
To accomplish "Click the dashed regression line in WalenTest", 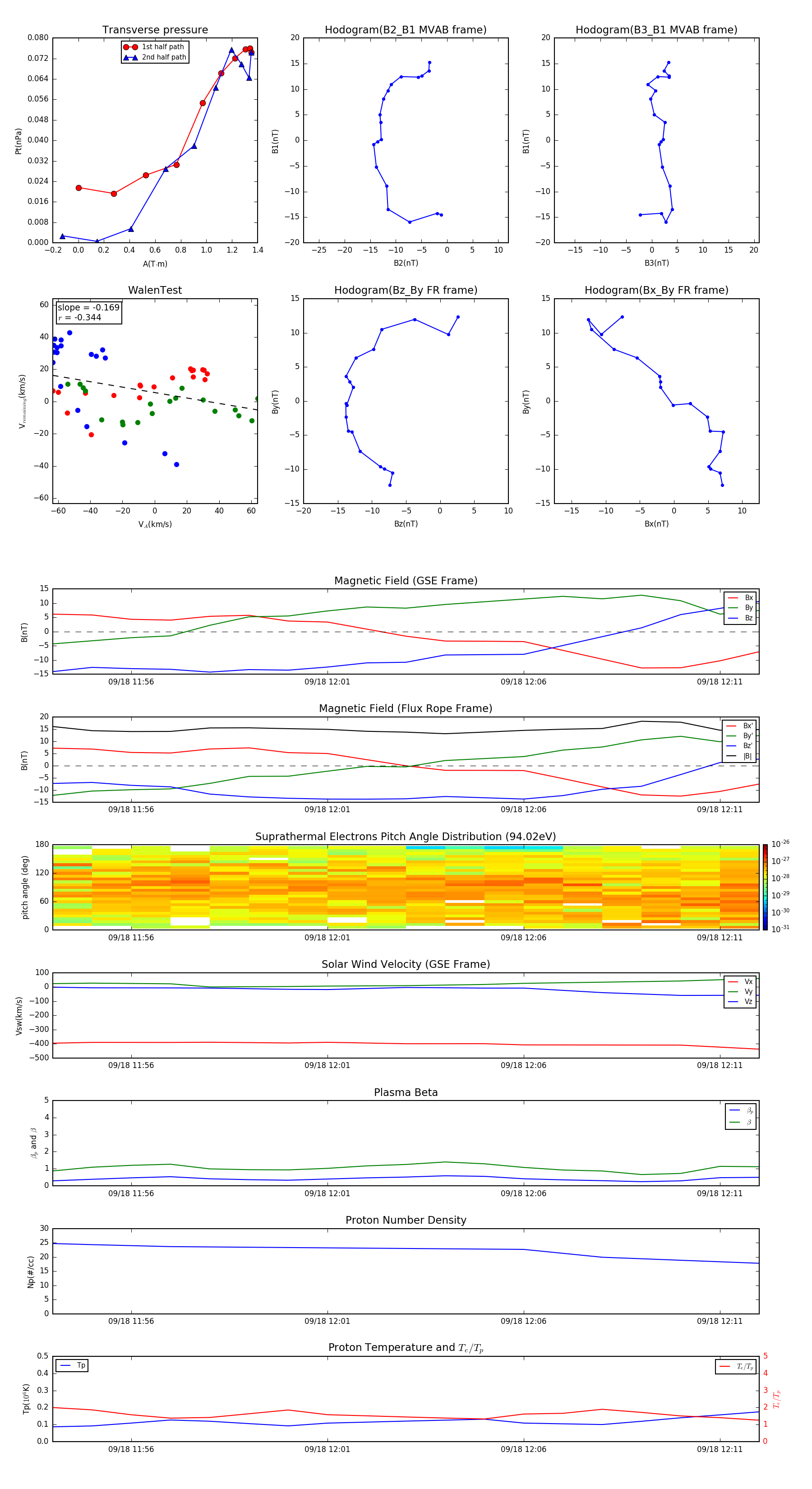I will coord(155,393).
